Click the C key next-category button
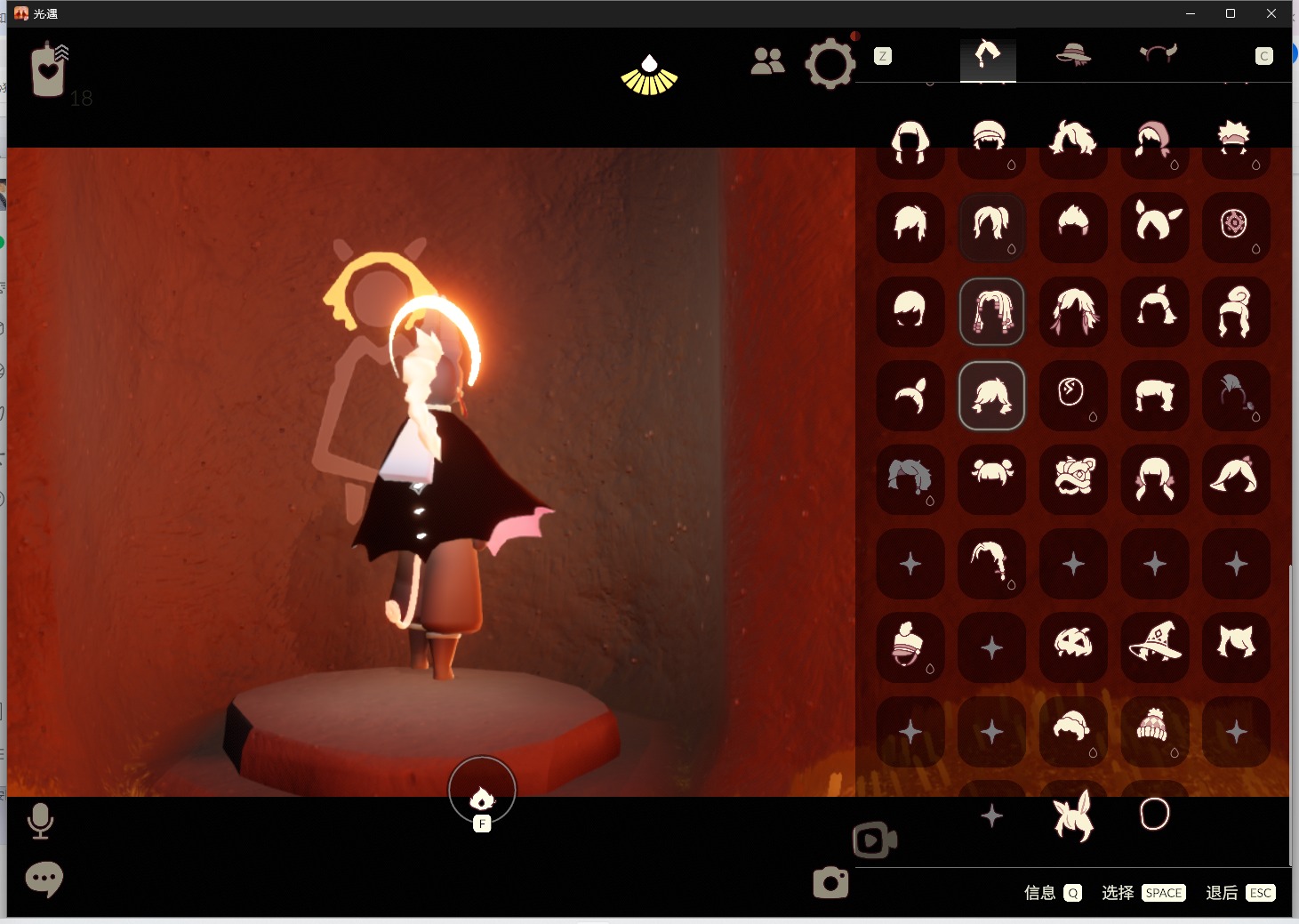 pos(1263,56)
